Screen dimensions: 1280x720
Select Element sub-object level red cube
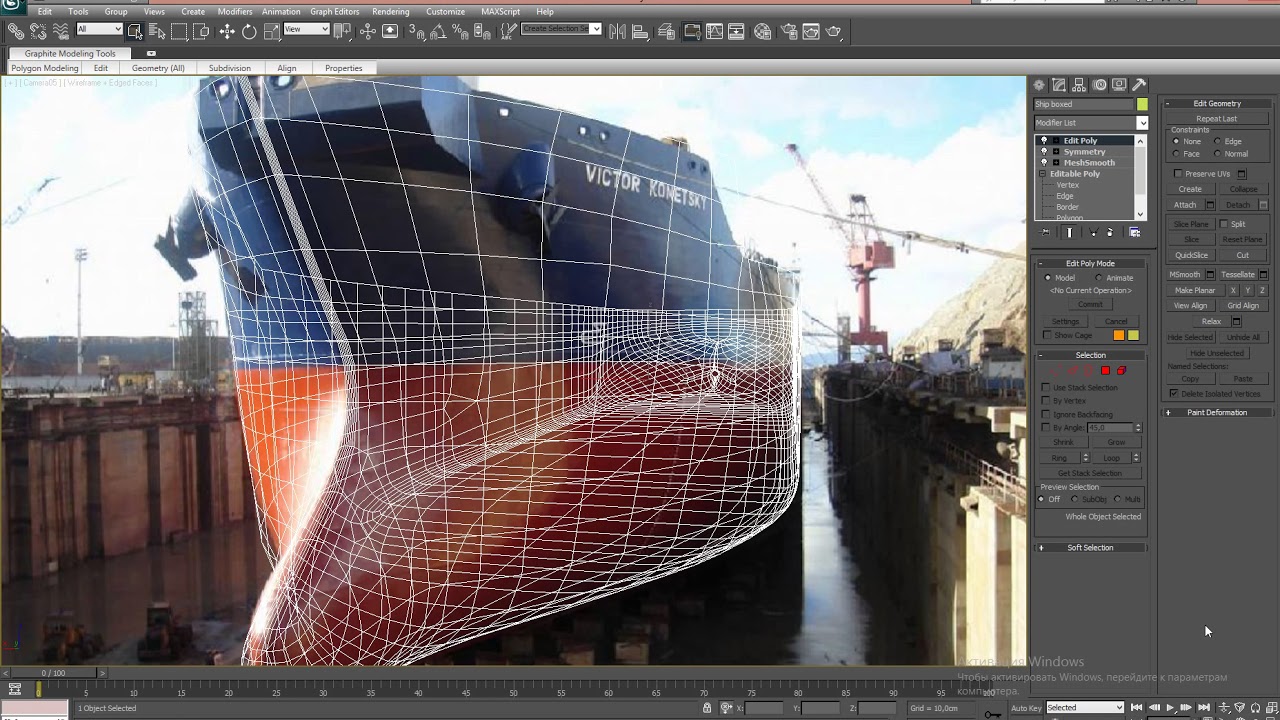[1121, 371]
